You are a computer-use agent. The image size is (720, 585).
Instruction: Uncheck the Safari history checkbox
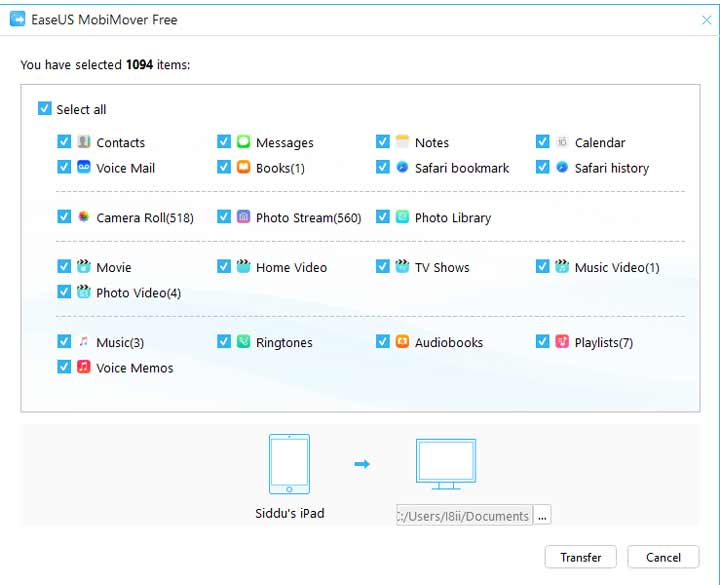click(542, 167)
